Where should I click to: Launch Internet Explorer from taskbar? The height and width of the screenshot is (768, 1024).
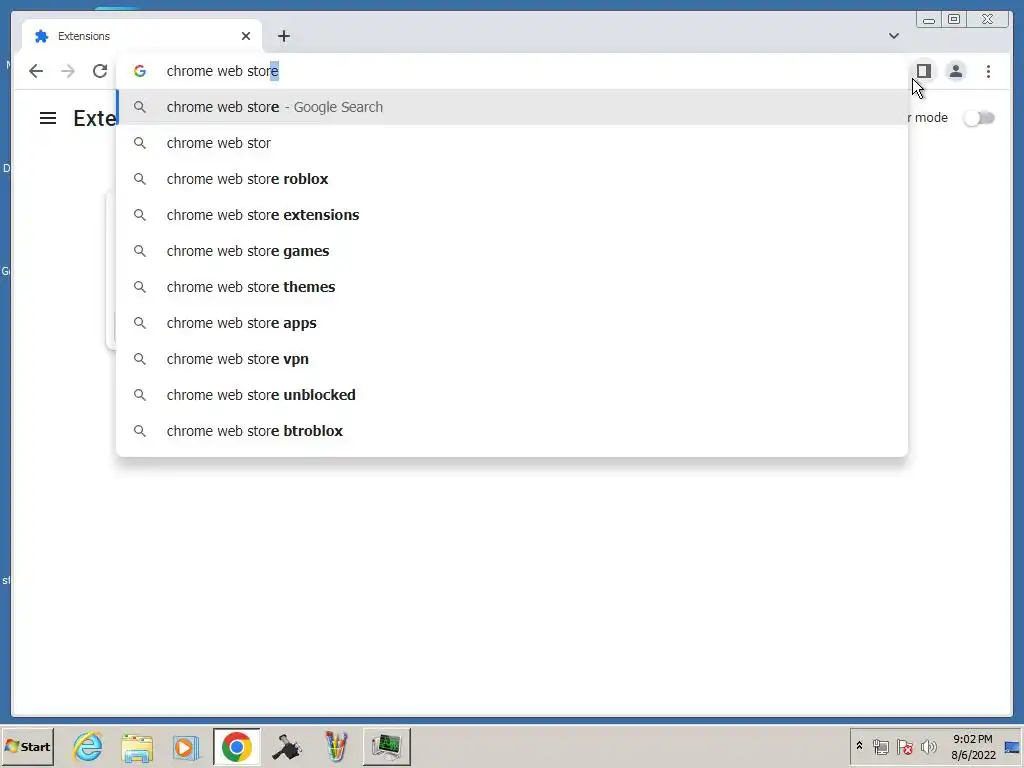coord(88,746)
